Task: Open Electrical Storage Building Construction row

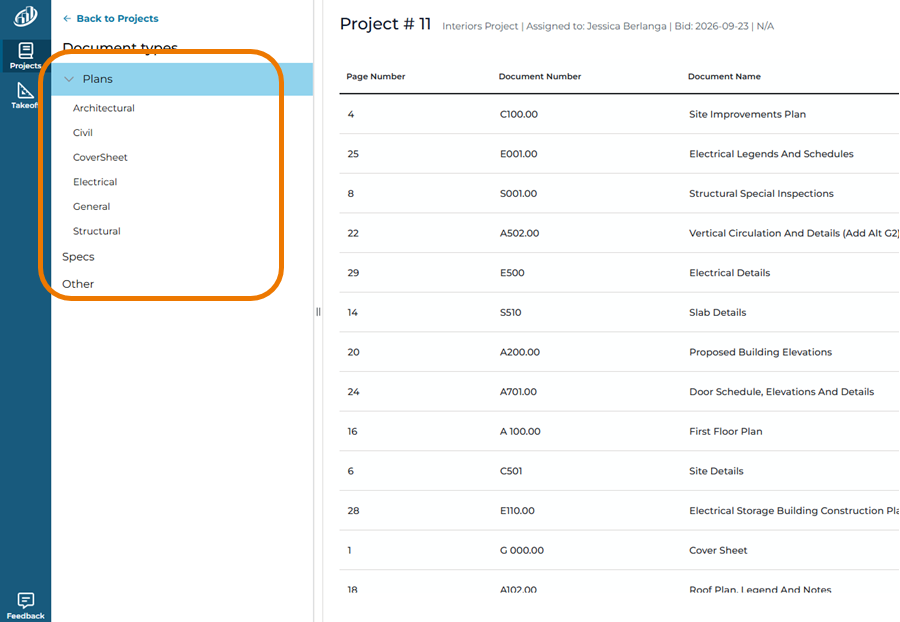Action: 619,510
